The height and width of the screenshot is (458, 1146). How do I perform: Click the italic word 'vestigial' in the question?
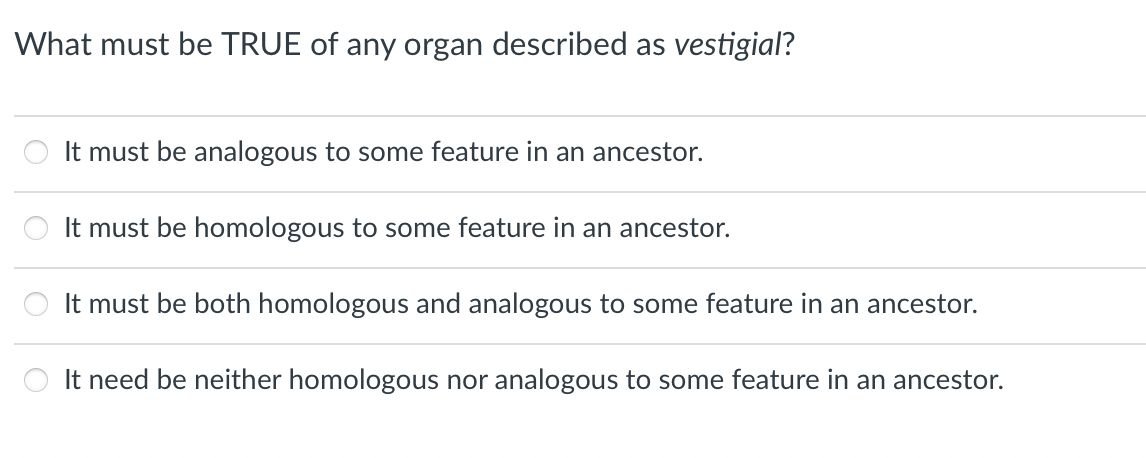[x=726, y=46]
